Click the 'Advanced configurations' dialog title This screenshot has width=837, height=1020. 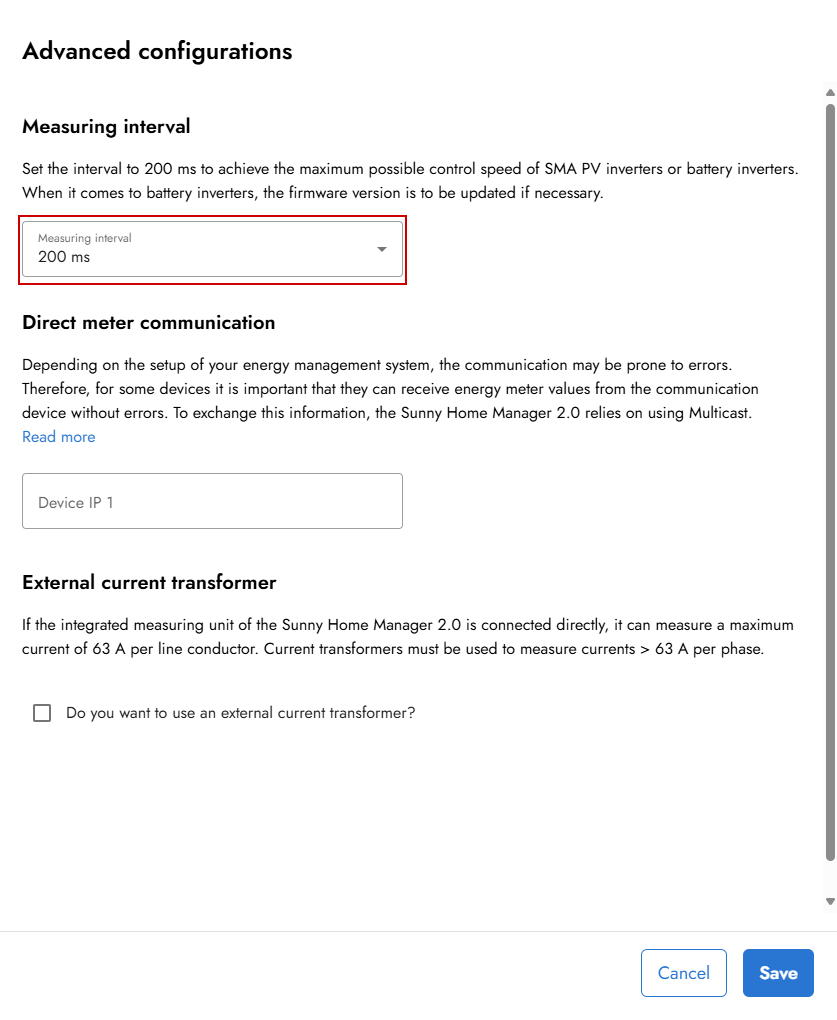(x=157, y=51)
